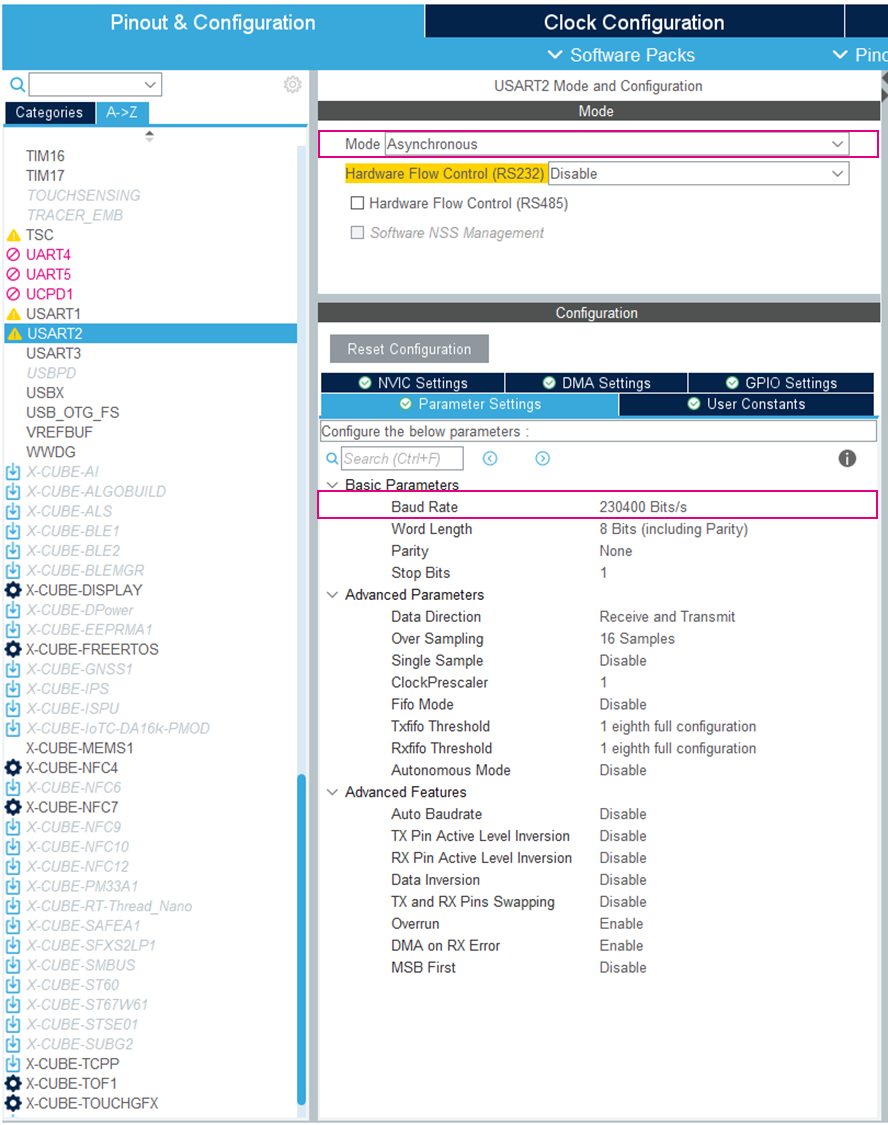Click the disabled icon next to UCPD1
The image size is (888, 1125).
click(13, 294)
